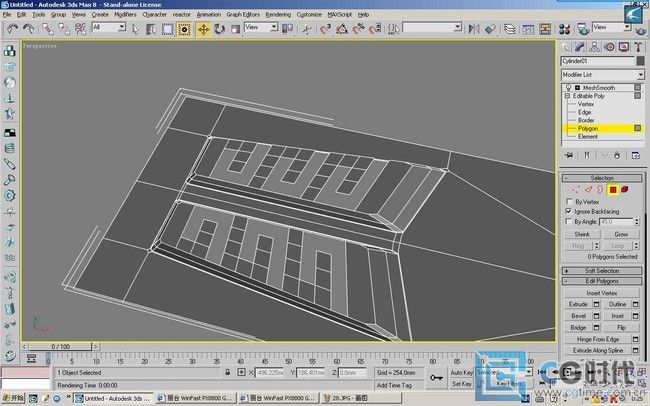Activate the Select and Link tool
The image size is (650, 406).
[x=48, y=29]
